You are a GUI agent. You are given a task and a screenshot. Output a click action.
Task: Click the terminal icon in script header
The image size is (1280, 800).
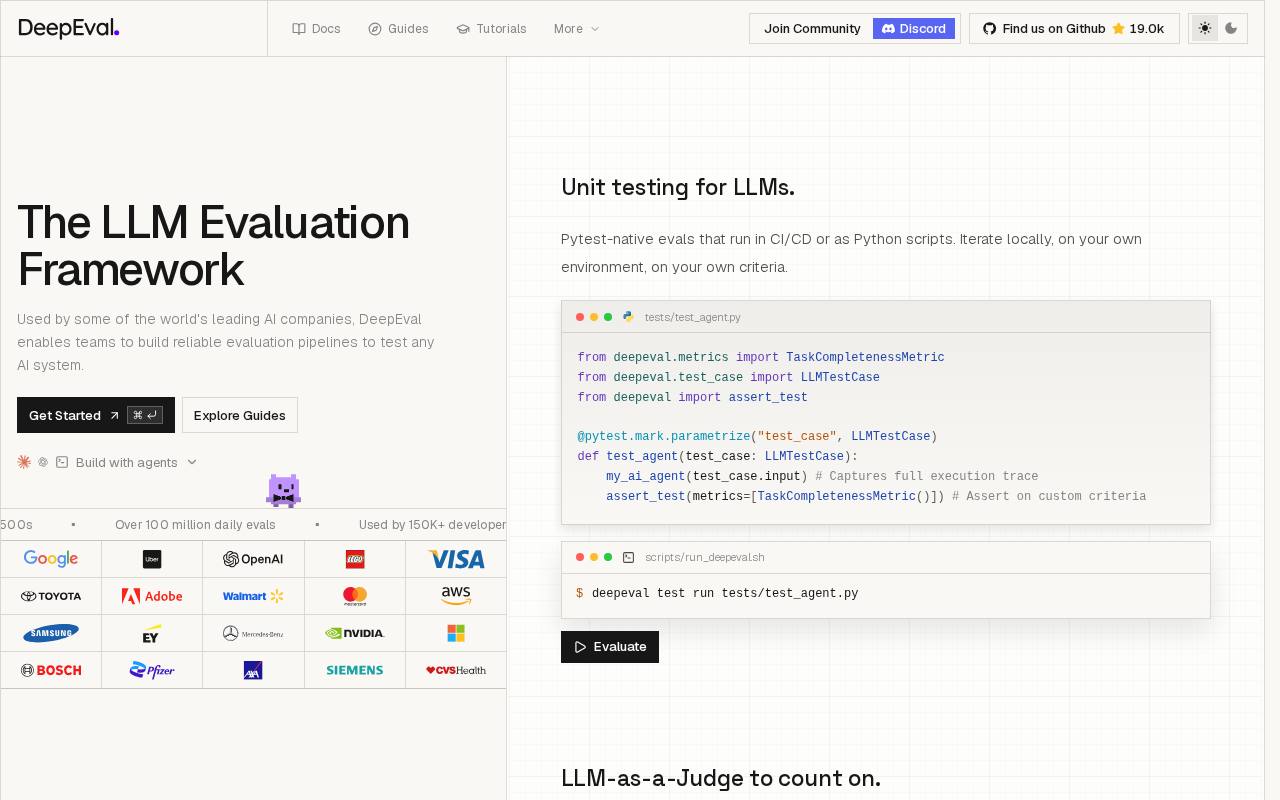pyautogui.click(x=628, y=557)
